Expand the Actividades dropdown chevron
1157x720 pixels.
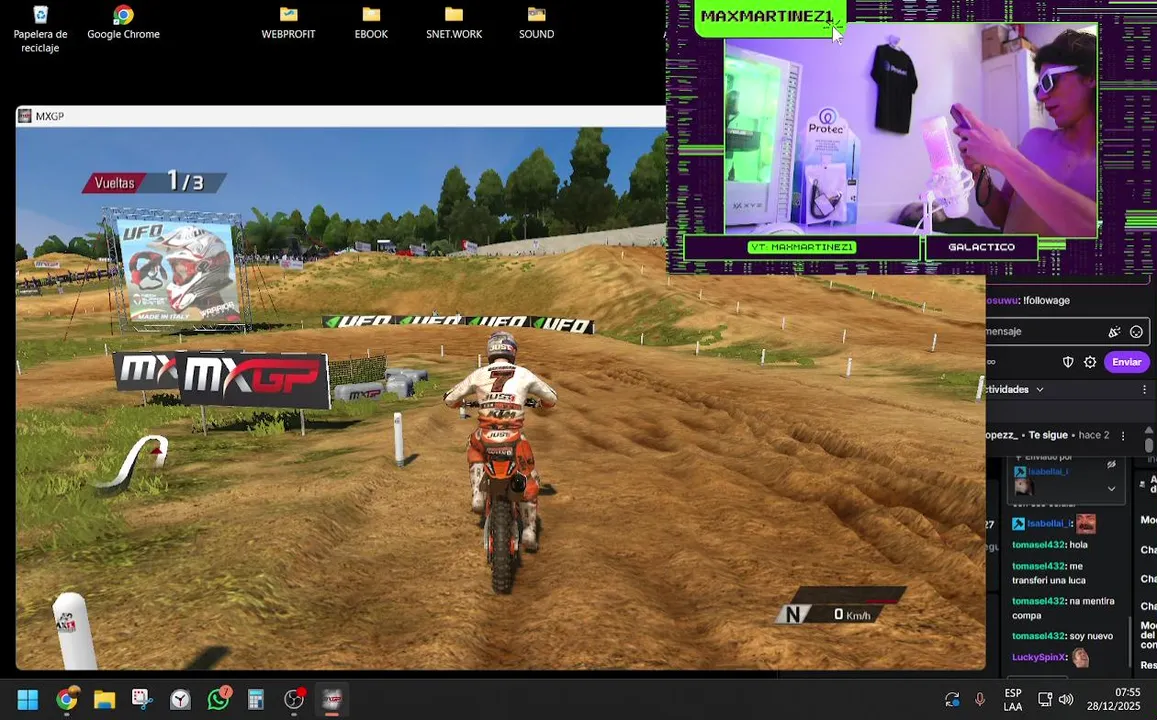coord(1040,390)
